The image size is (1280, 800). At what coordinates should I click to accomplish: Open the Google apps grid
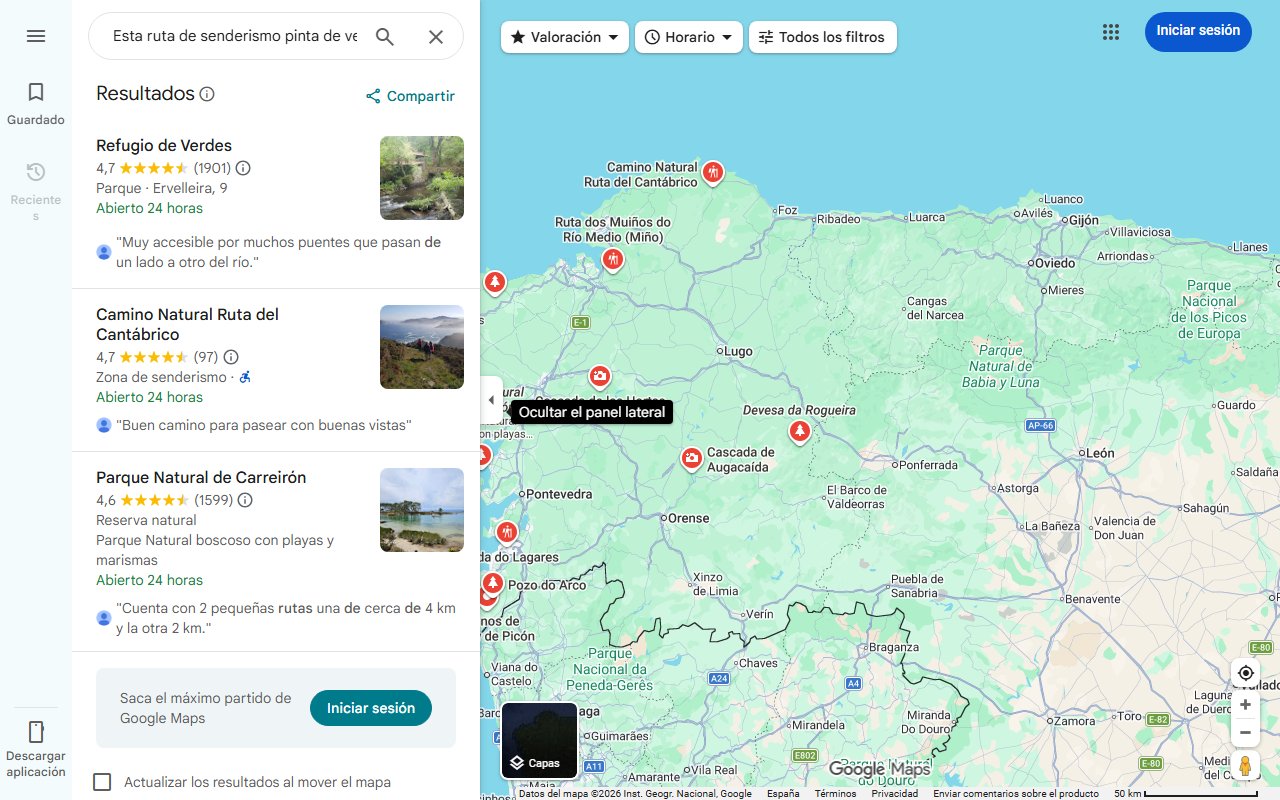tap(1110, 32)
